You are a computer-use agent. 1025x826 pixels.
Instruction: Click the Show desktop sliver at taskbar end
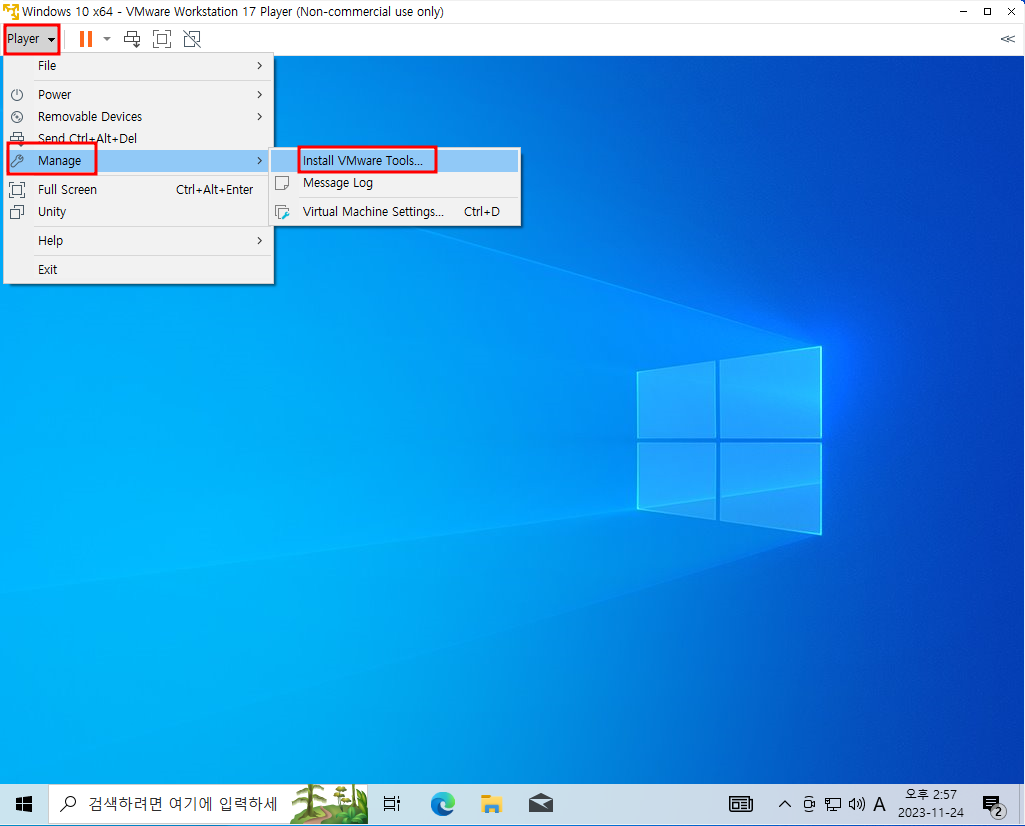tap(1021, 804)
